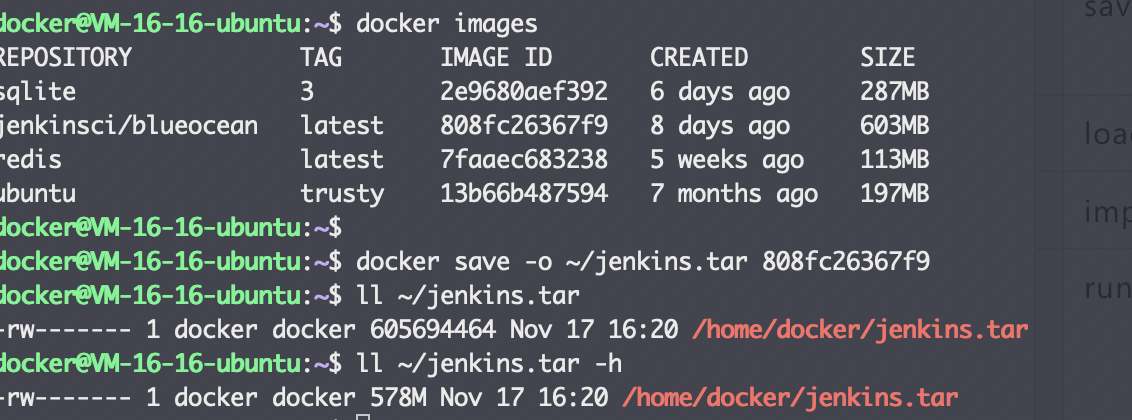Select the sqlite repository name
The height and width of the screenshot is (420, 1132).
click(38, 92)
